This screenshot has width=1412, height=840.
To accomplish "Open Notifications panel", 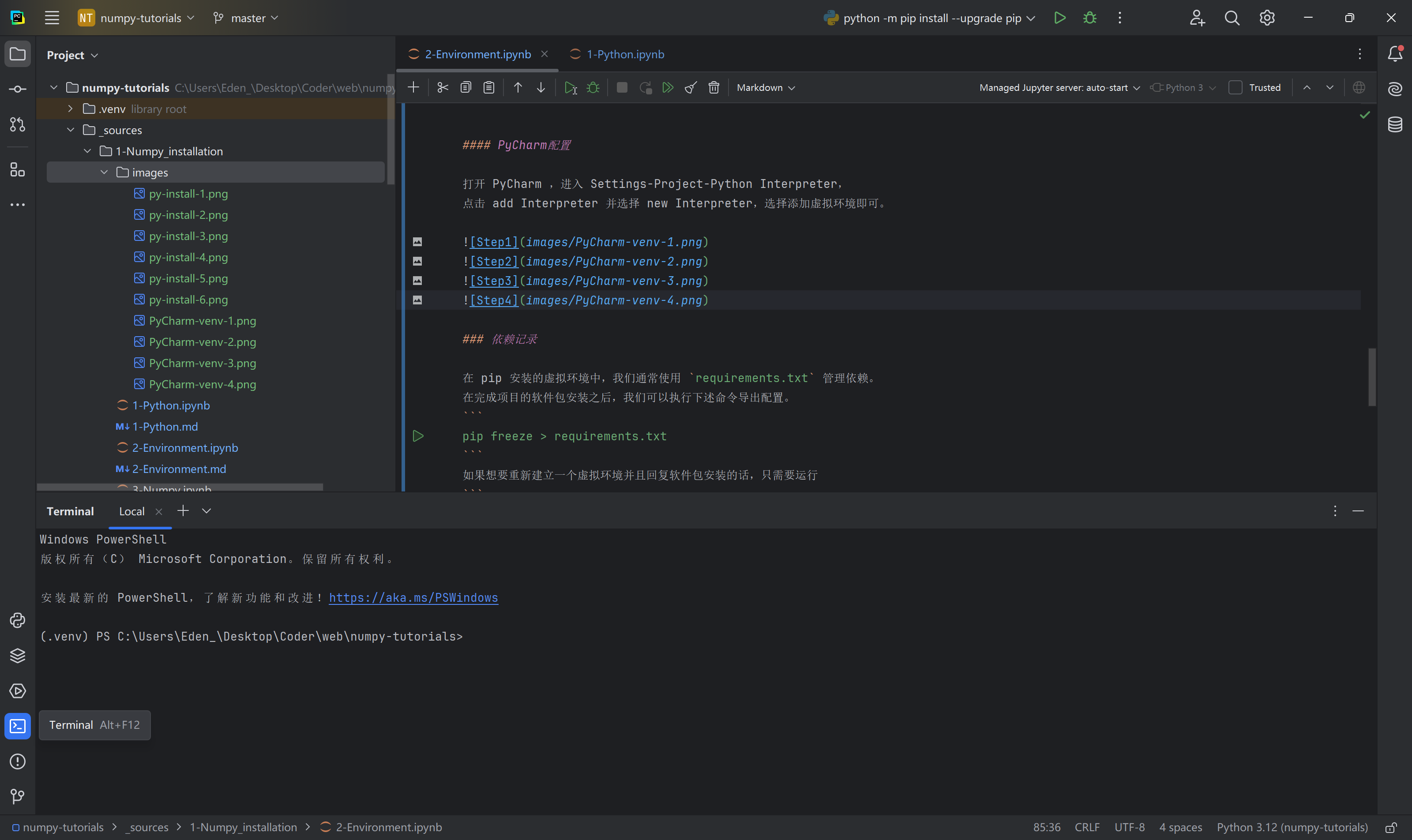I will coord(1395,54).
